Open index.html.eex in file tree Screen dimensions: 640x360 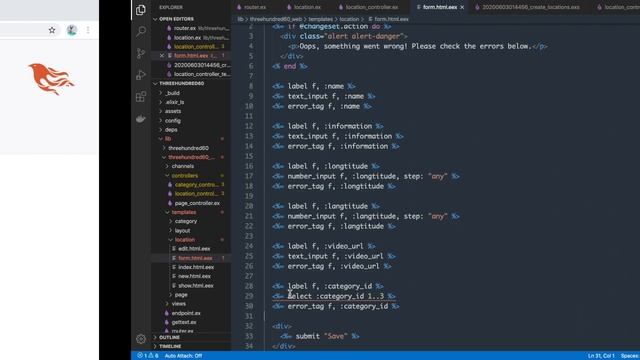click(x=196, y=267)
